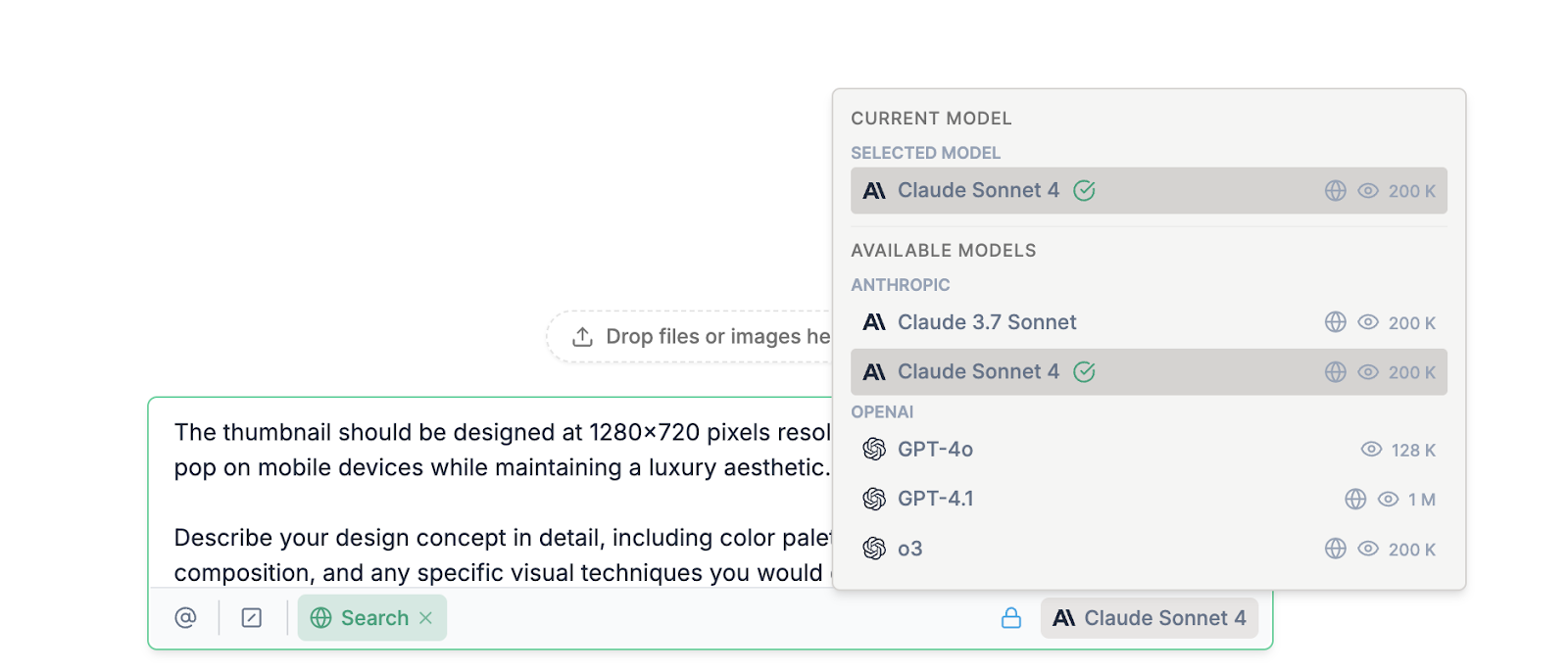This screenshot has height=672, width=1568.
Task: Click the Anthropic logo beside Claude 3.7 Sonnet
Action: point(874,322)
